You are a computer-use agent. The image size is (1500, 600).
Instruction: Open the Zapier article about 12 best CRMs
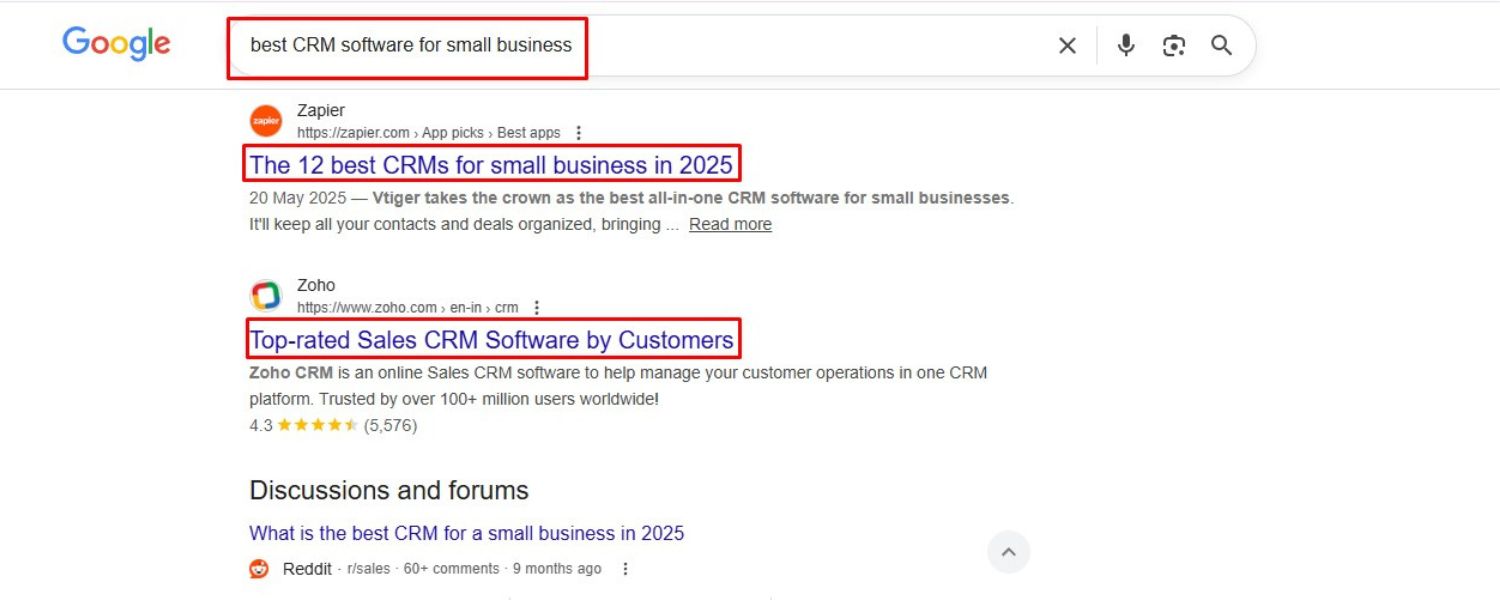tap(493, 165)
